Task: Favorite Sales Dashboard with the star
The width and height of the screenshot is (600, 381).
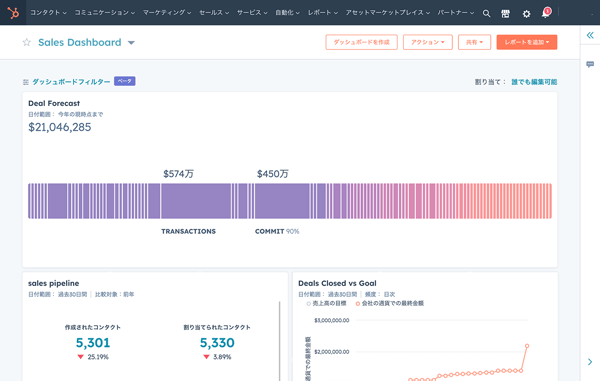Action: (x=26, y=42)
